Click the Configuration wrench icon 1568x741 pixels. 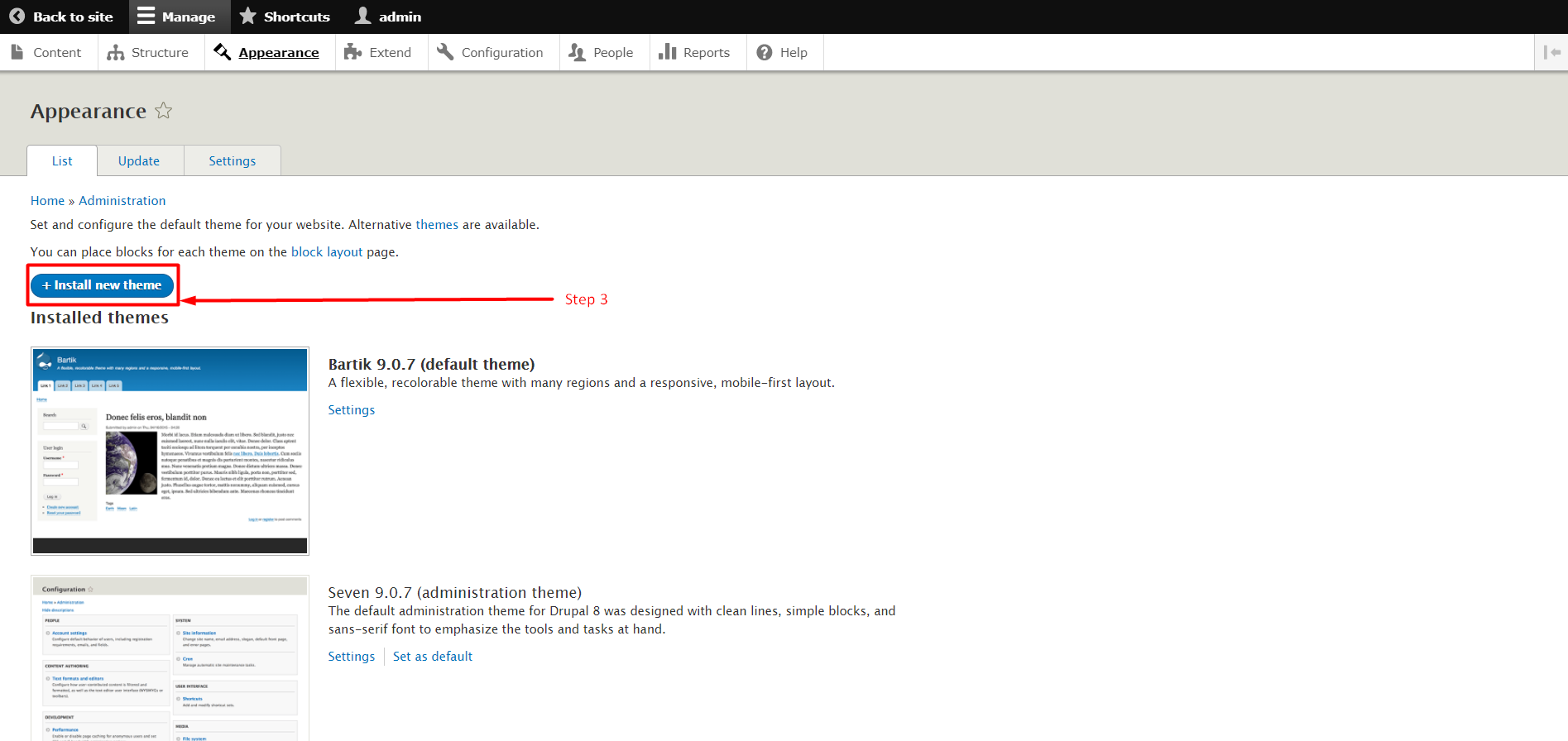pos(445,52)
